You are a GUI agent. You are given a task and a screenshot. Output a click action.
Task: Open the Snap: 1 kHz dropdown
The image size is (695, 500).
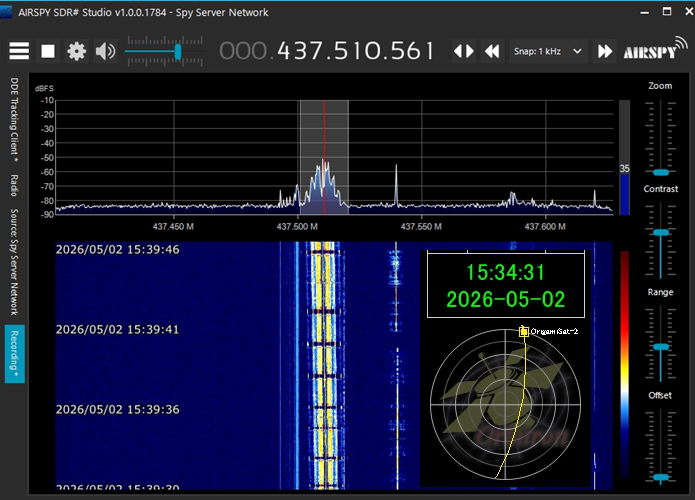tap(548, 51)
